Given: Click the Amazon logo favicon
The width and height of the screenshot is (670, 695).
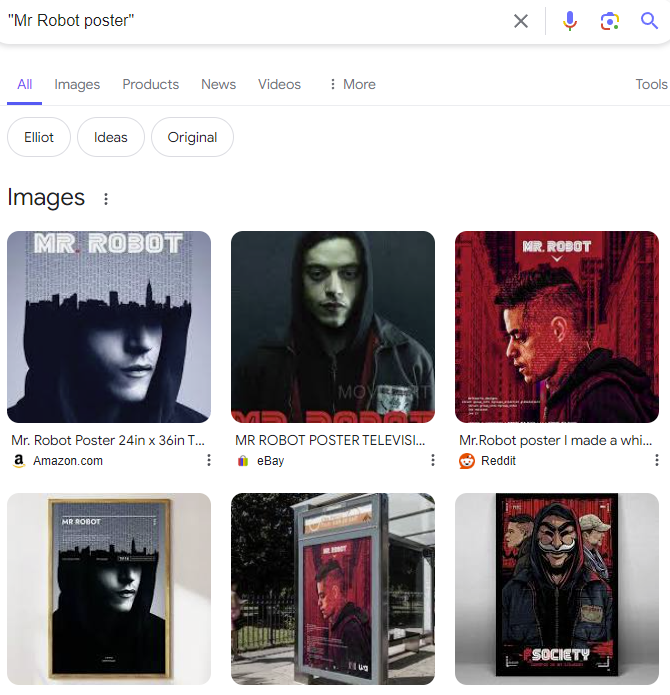Looking at the screenshot, I should 19,461.
